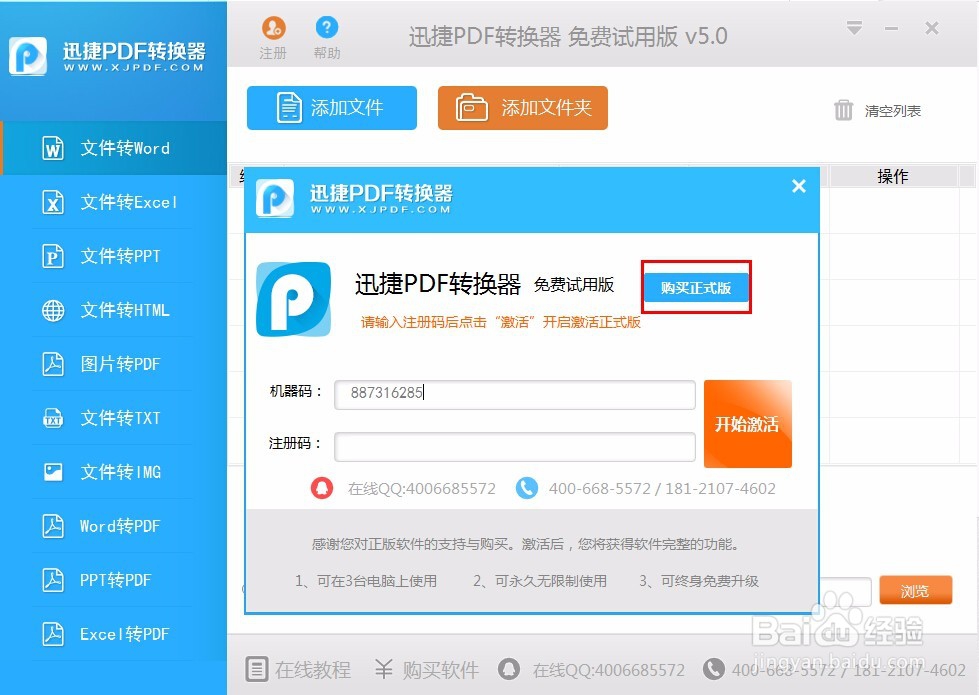Click the TXT file icon in sidebar
Screen dimensions: 979x695
click(53, 418)
